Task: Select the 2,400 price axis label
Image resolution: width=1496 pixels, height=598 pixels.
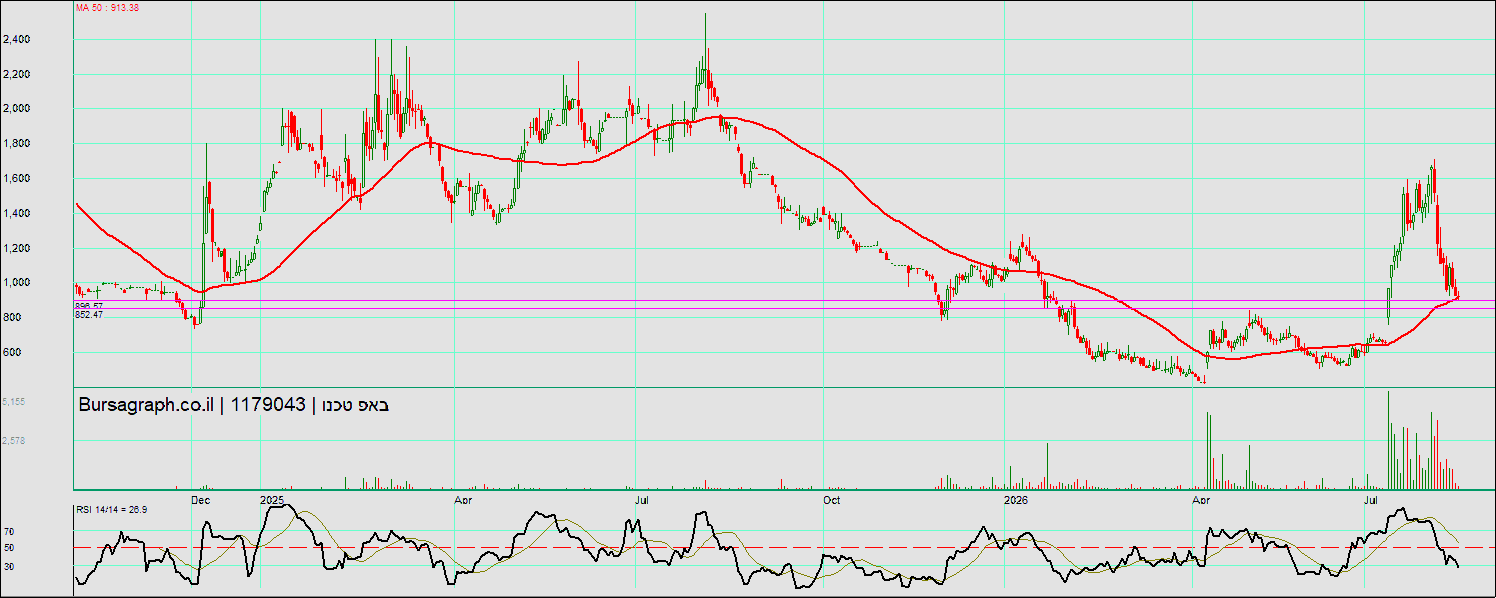Action: [19, 40]
